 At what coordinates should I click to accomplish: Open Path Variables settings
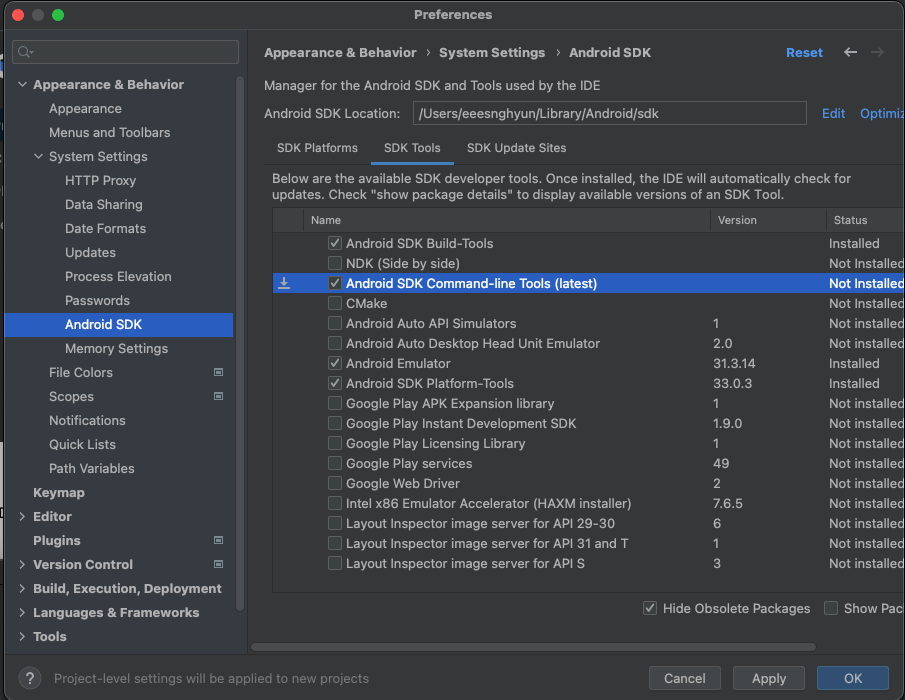pyautogui.click(x=92, y=469)
